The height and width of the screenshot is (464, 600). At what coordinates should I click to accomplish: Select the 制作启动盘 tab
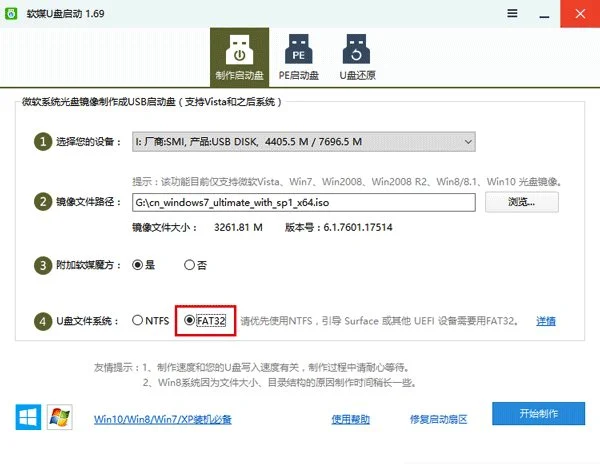(239, 57)
